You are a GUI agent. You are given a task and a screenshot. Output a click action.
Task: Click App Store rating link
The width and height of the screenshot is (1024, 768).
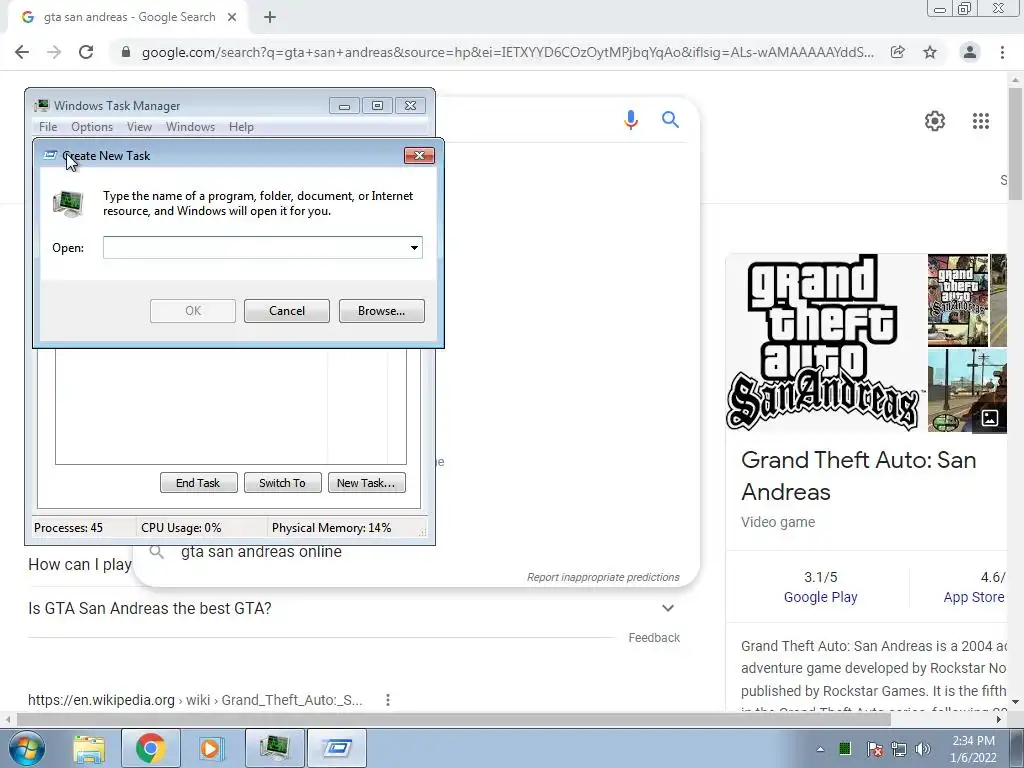[973, 597]
